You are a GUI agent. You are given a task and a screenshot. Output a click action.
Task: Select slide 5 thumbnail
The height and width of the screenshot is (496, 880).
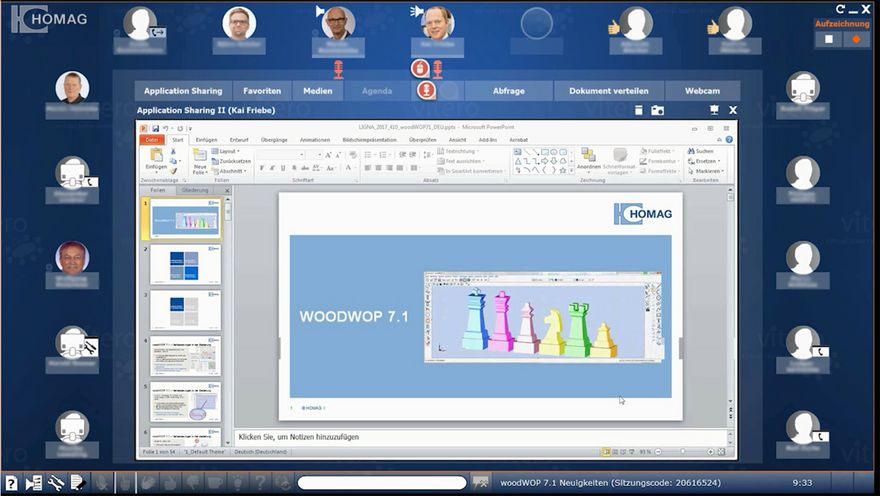(x=185, y=402)
